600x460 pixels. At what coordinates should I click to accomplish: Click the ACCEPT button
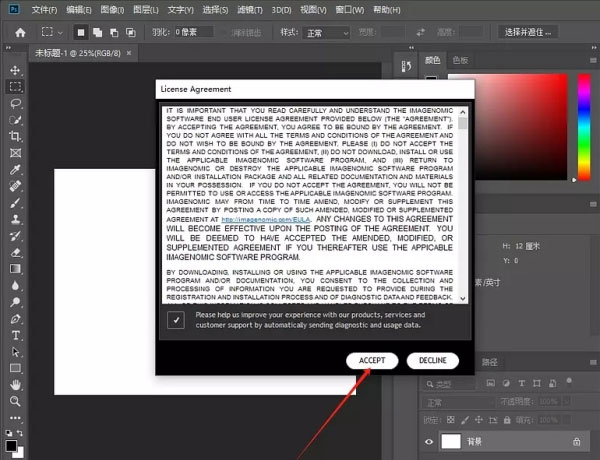pos(372,360)
